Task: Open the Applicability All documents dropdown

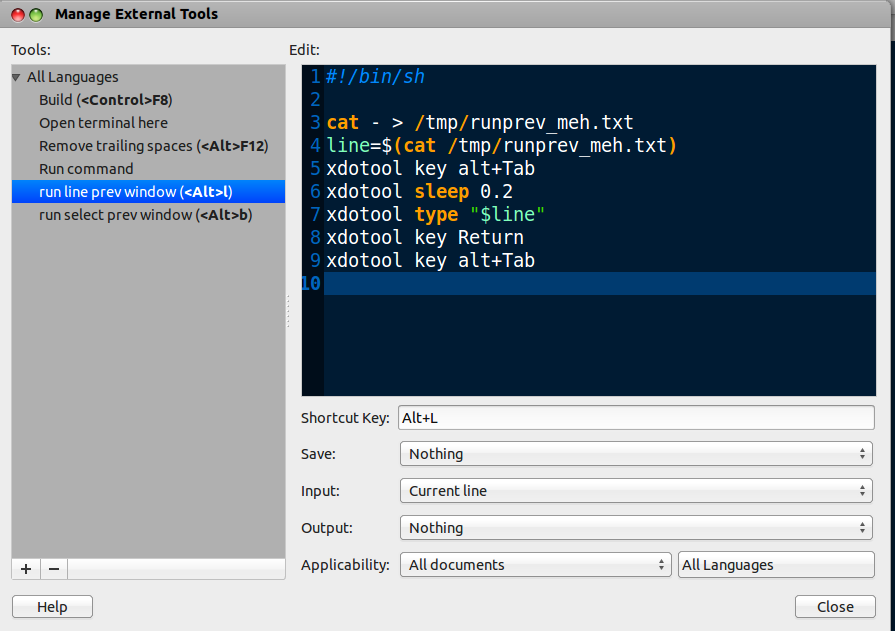Action: click(535, 564)
